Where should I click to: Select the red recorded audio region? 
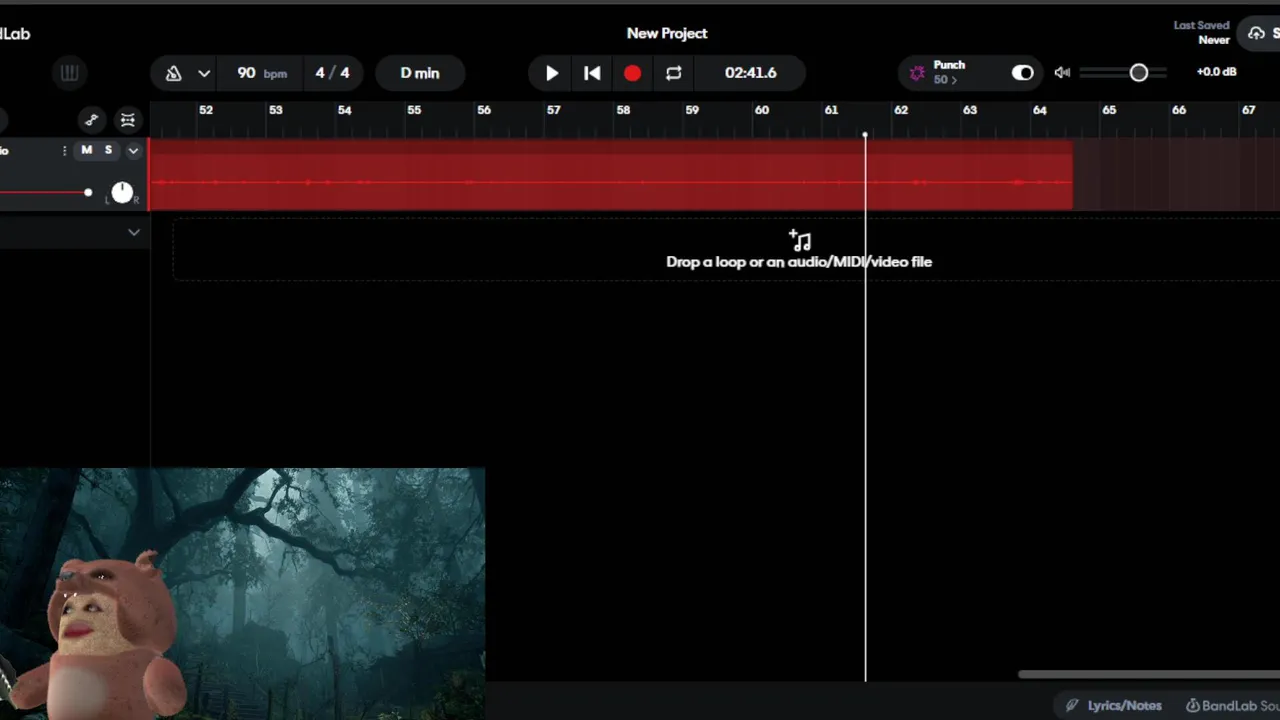pyautogui.click(x=611, y=175)
